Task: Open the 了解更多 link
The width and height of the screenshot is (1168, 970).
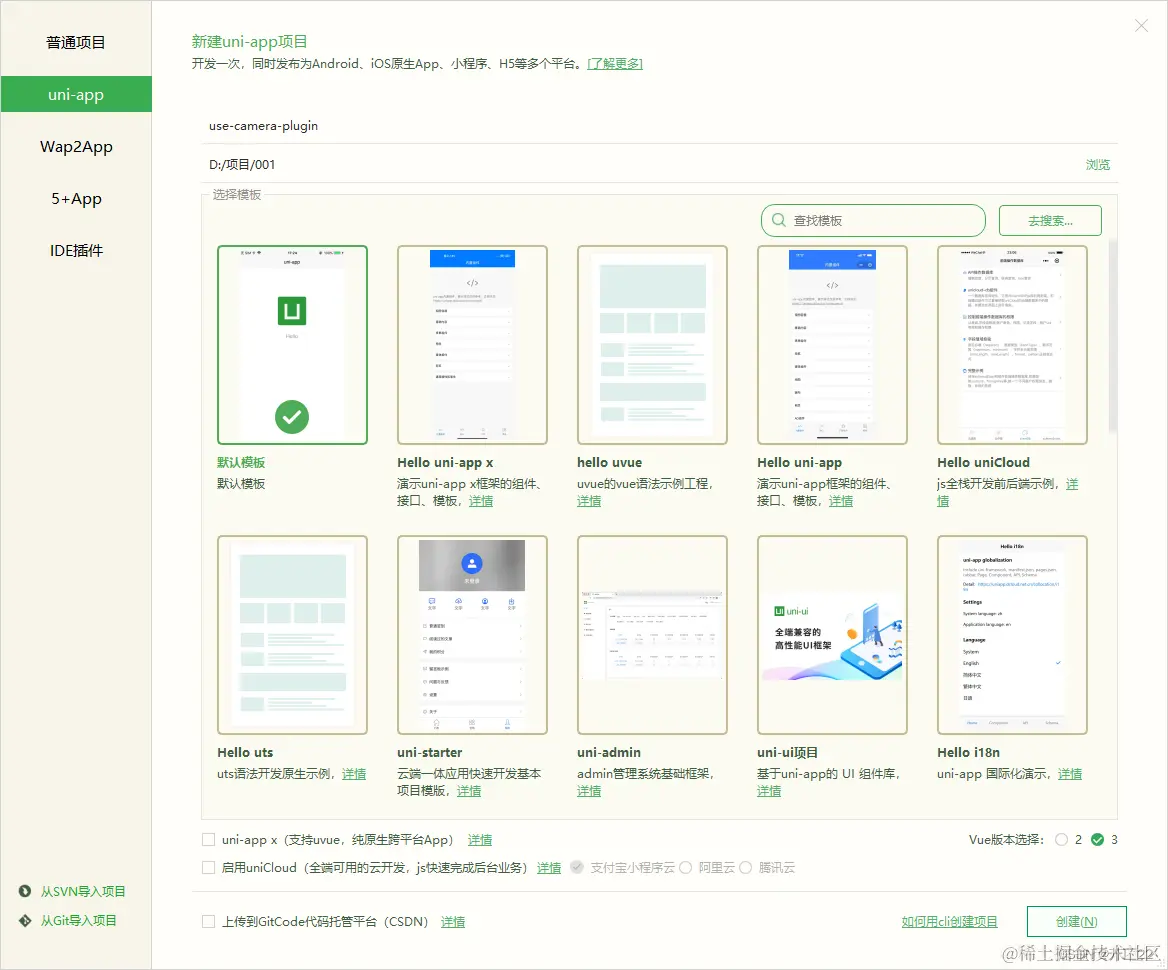Action: click(615, 63)
